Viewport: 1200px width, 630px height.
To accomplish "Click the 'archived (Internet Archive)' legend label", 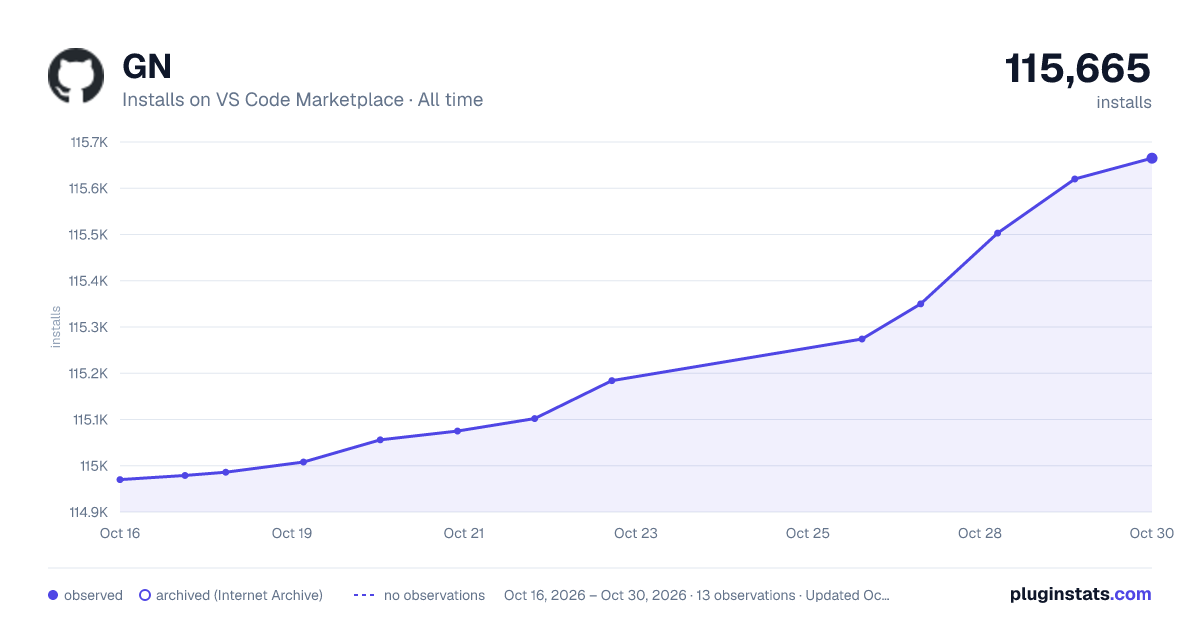I will tap(239, 595).
